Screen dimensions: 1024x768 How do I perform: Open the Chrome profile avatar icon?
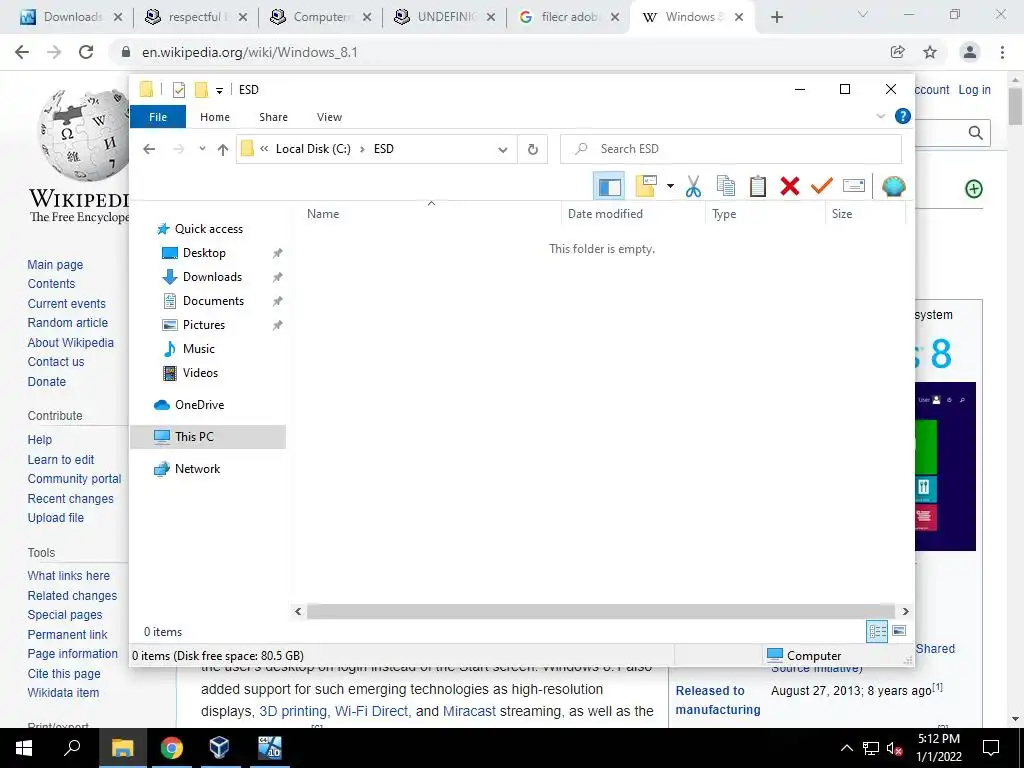[970, 52]
